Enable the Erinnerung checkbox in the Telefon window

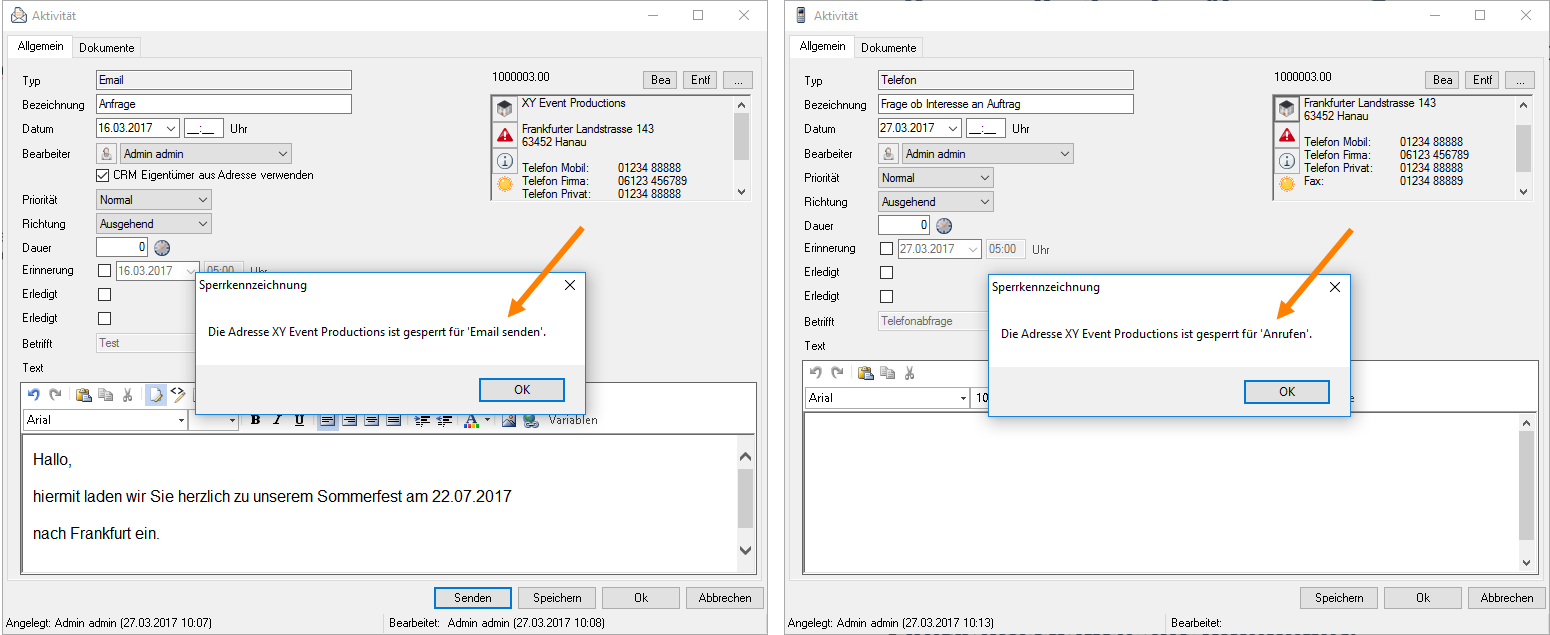coord(886,249)
